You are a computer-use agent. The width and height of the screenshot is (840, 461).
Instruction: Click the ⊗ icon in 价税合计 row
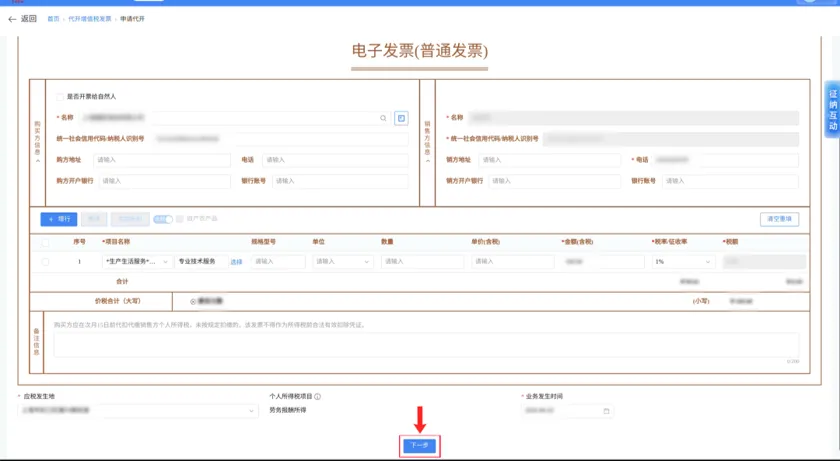point(193,301)
